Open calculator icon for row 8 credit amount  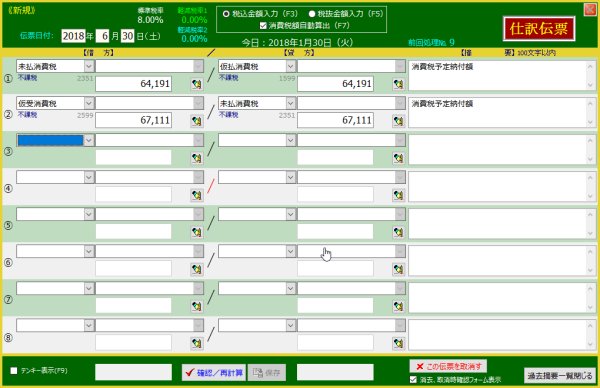pyautogui.click(x=398, y=343)
